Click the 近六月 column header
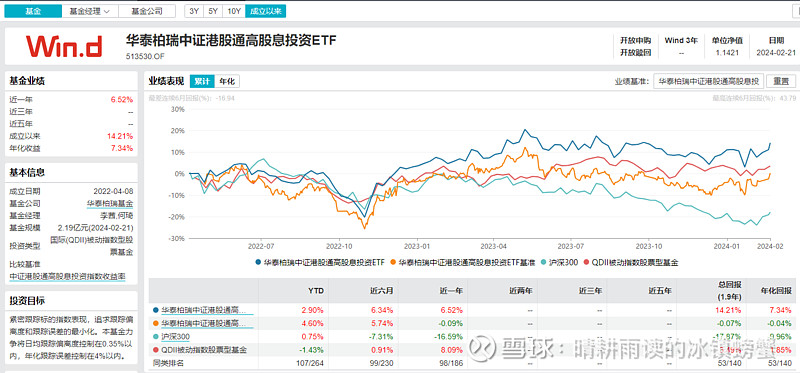The width and height of the screenshot is (800, 373). tap(381, 291)
